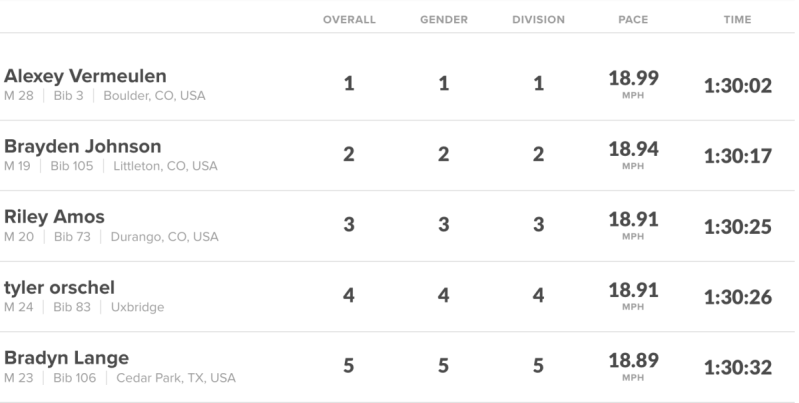Click finish time 1:30:02
This screenshot has width=799, height=403.
coord(737,86)
